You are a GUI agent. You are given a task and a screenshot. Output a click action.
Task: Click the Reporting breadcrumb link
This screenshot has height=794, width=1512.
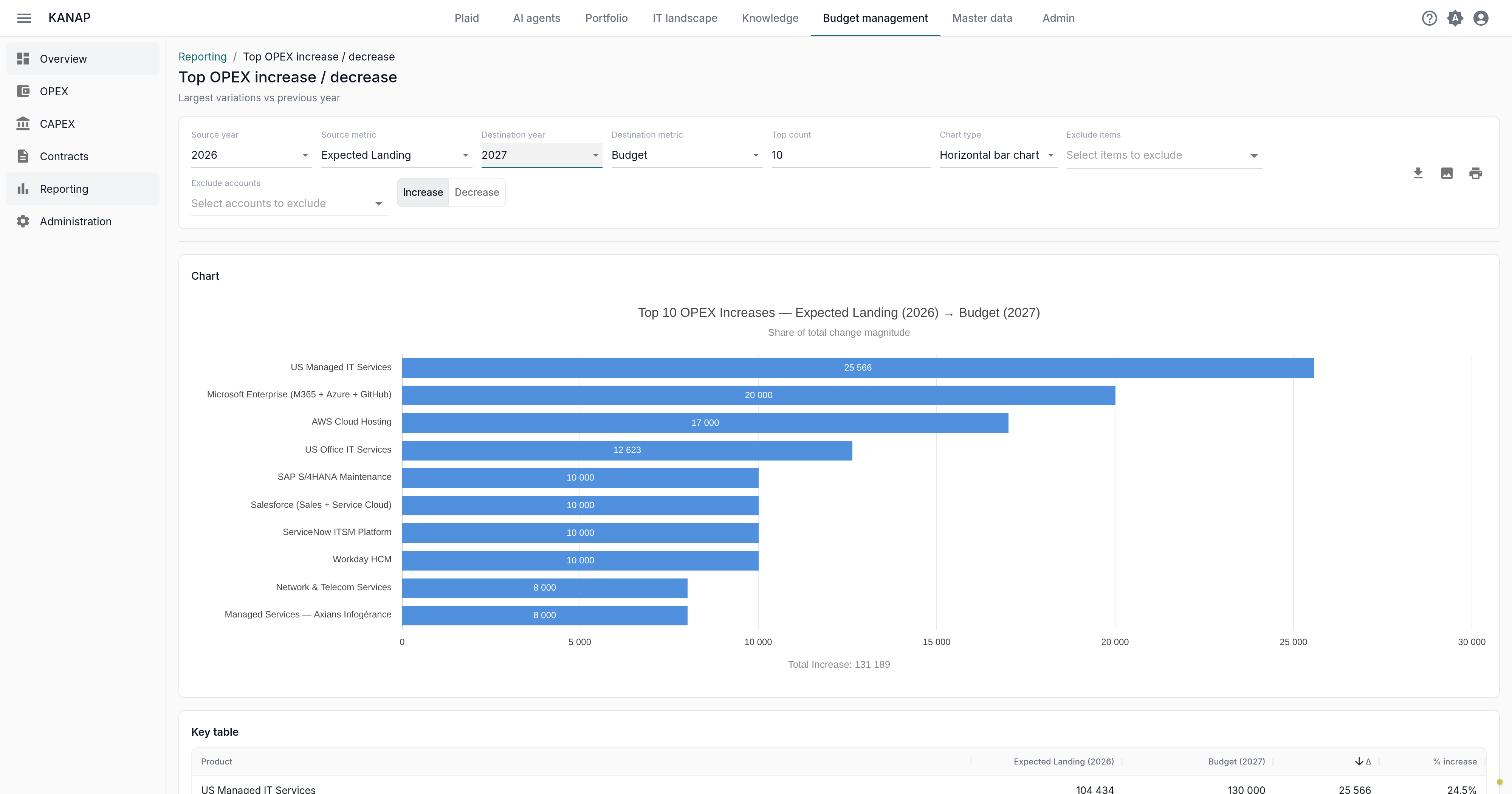[203, 57]
